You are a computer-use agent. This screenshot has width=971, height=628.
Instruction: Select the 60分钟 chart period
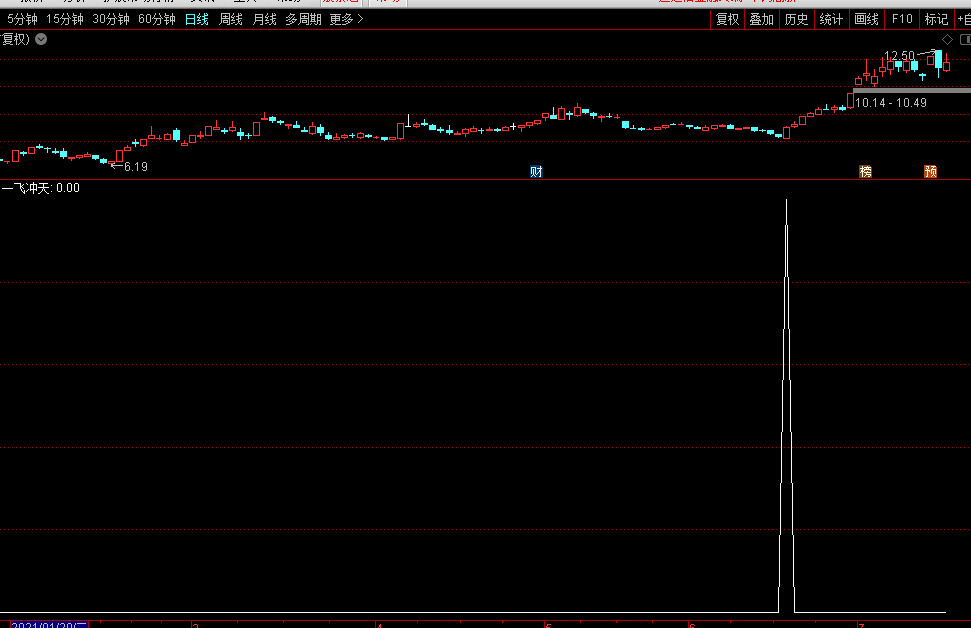coord(156,19)
